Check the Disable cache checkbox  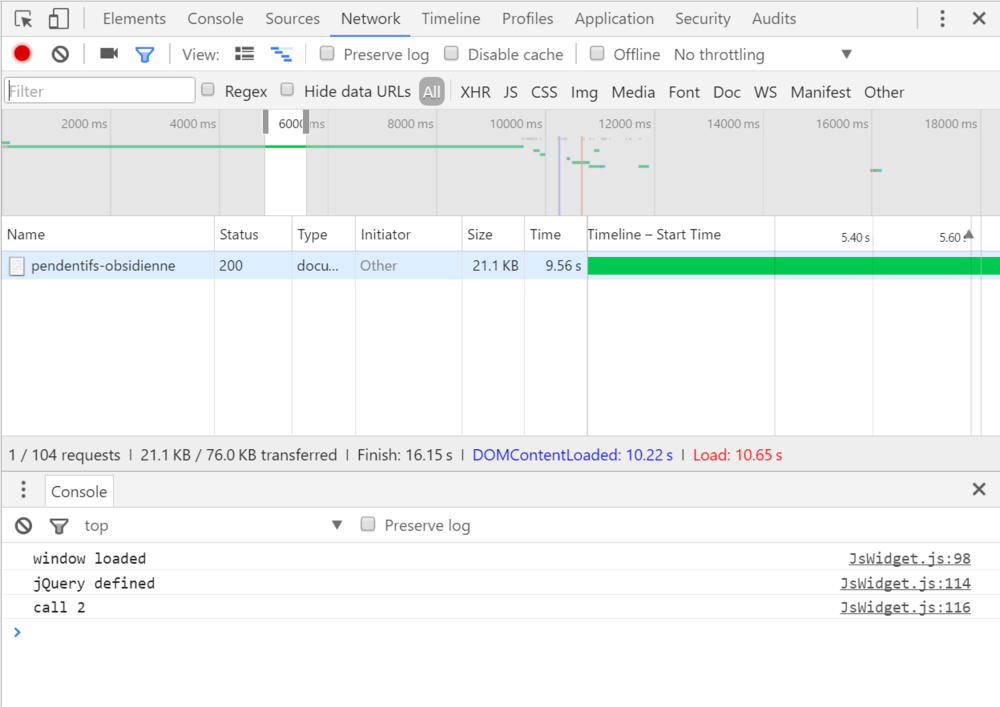[452, 54]
